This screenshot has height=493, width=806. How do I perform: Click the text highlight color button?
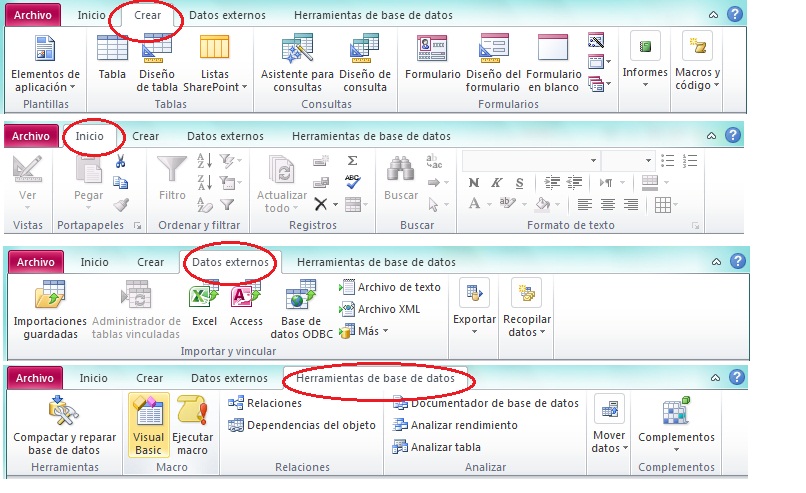pyautogui.click(x=507, y=204)
